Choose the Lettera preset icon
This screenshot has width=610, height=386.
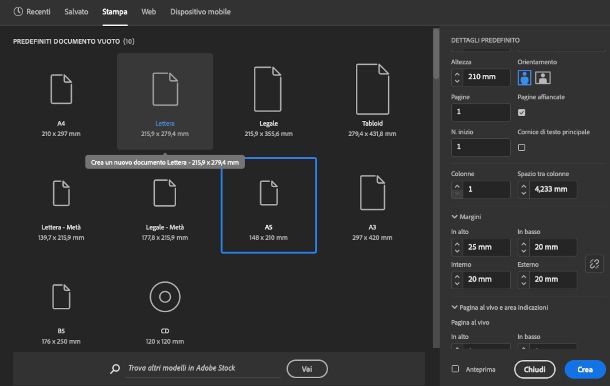coord(165,89)
